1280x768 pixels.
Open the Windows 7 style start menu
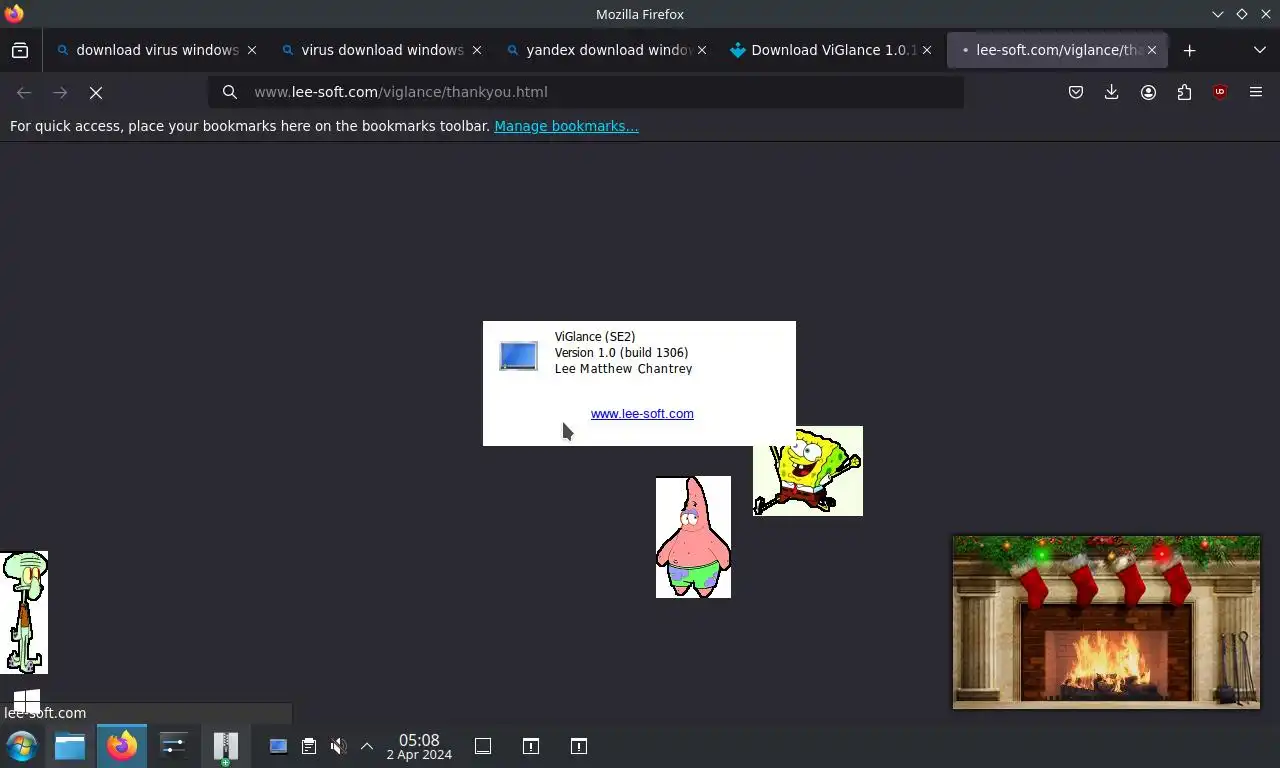pos(22,746)
